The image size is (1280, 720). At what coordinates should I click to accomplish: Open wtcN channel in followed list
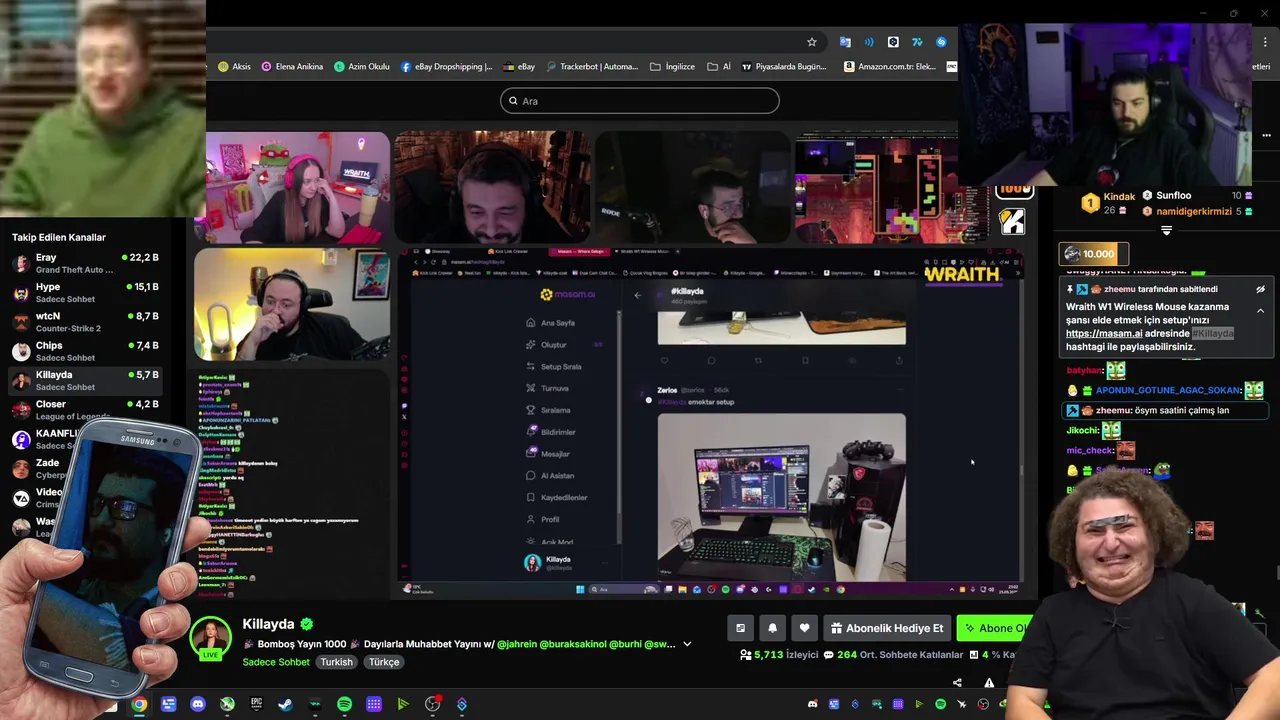coord(86,322)
